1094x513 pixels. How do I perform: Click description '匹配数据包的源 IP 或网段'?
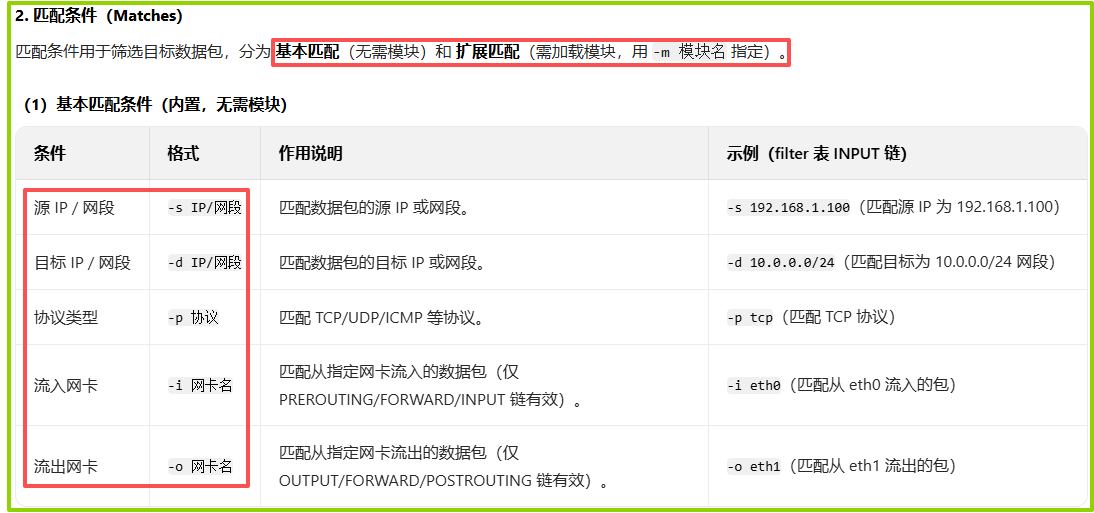[x=368, y=207]
